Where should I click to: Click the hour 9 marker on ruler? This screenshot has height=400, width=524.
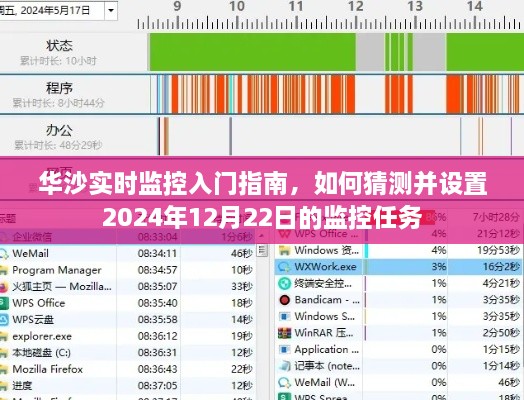click(177, 6)
